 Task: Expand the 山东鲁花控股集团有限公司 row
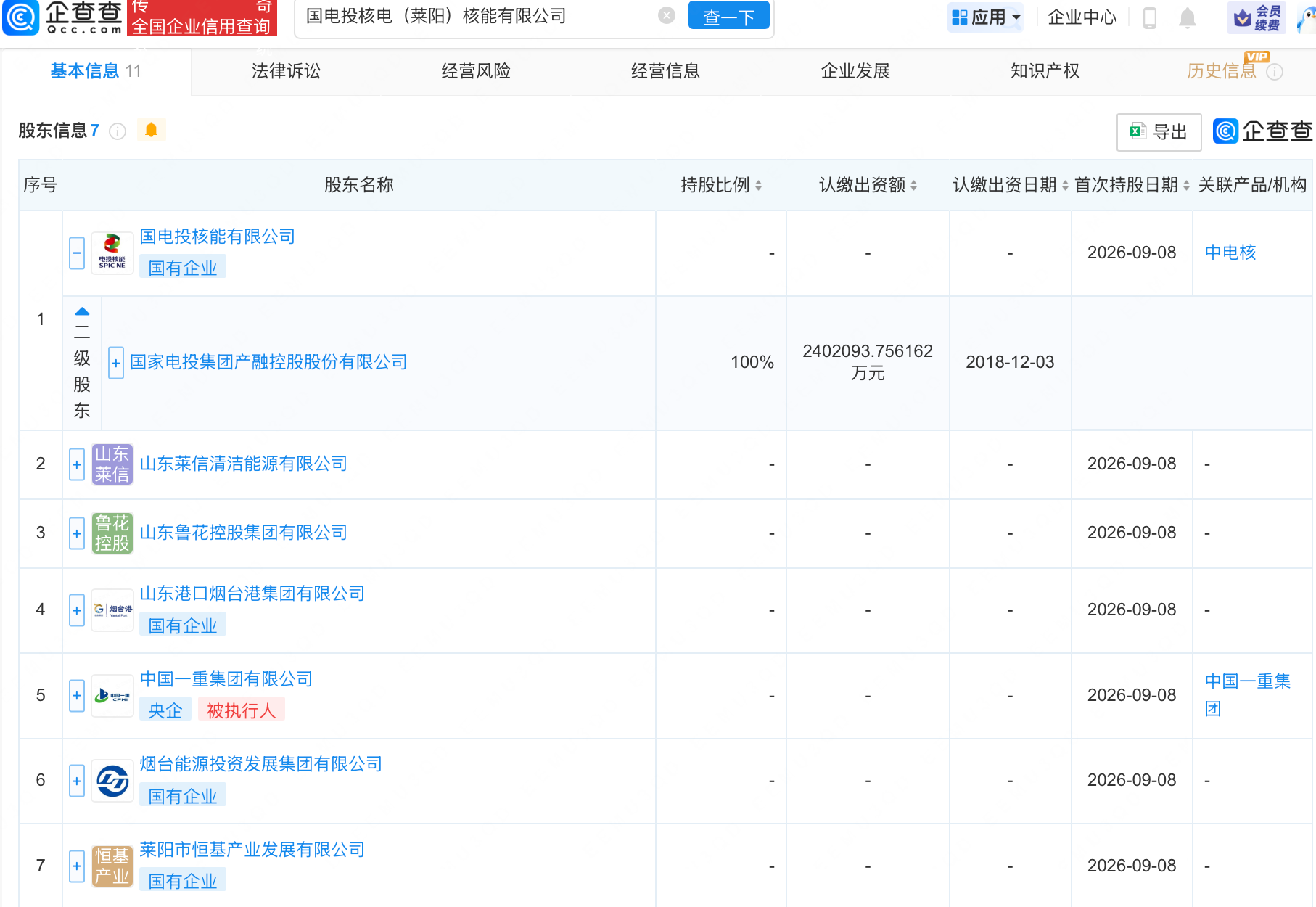[x=77, y=533]
